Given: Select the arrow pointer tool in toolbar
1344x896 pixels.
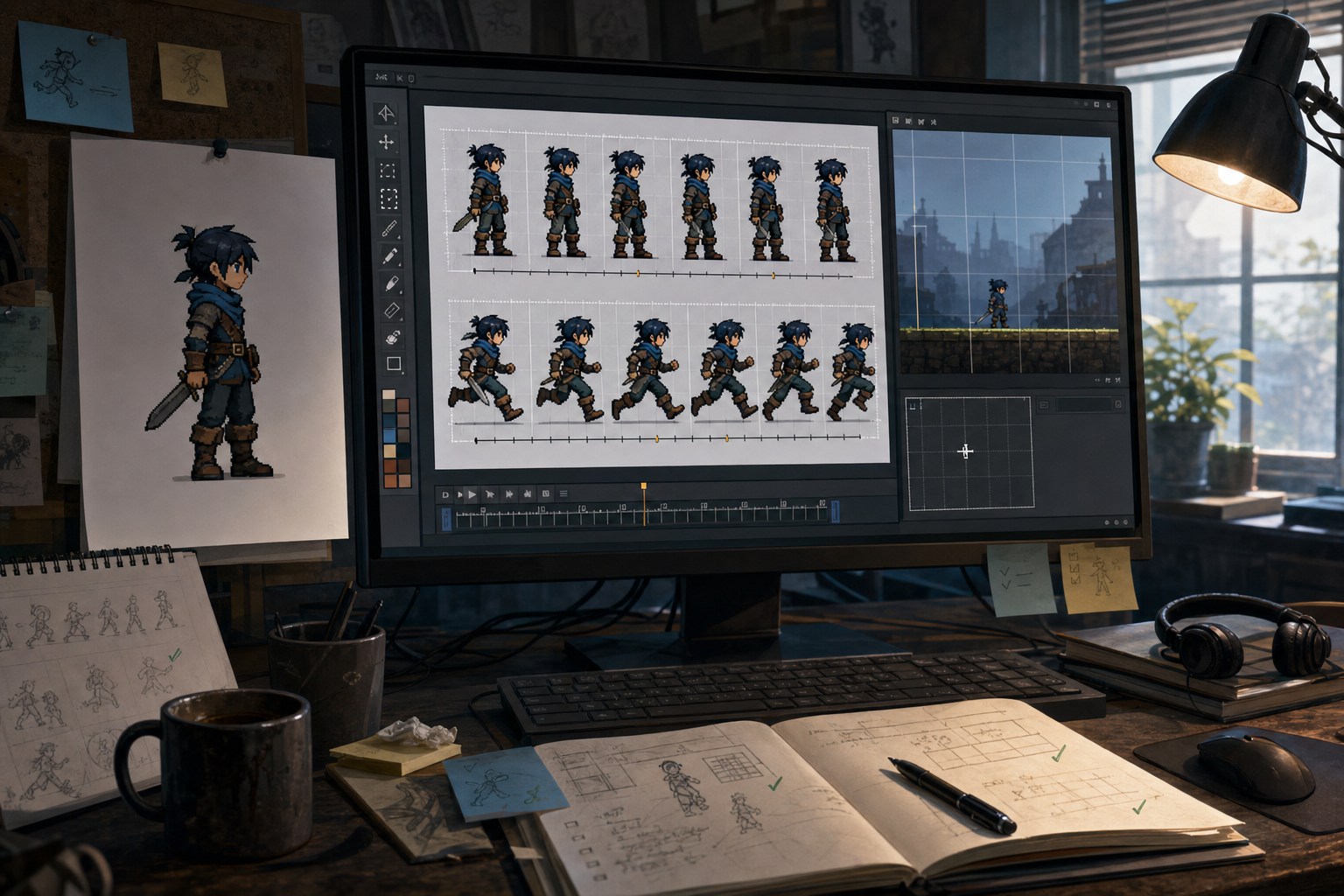Looking at the screenshot, I should point(386,114).
